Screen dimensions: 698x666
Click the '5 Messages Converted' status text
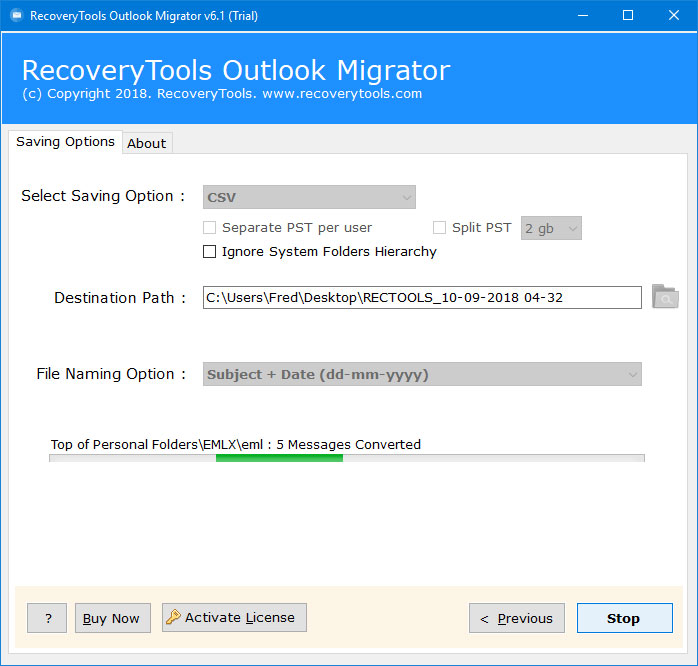(x=349, y=444)
